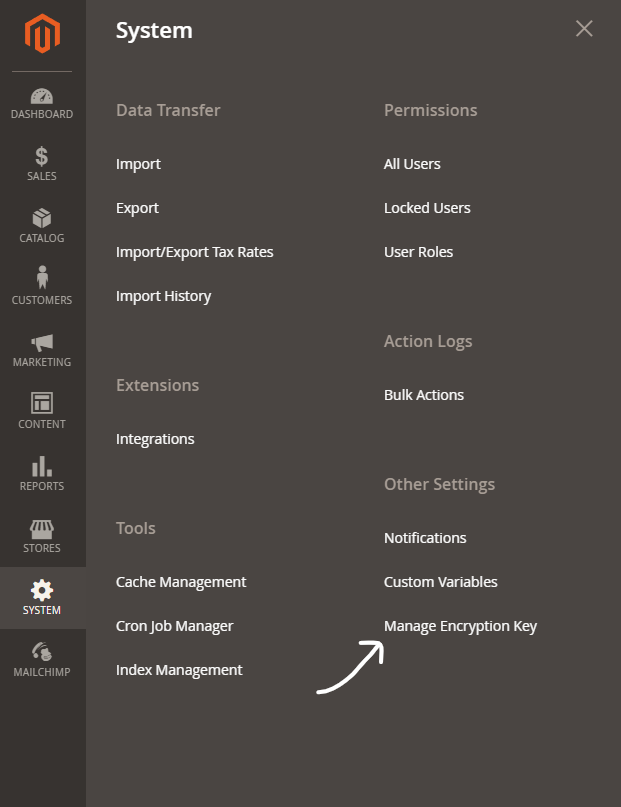The height and width of the screenshot is (807, 621).
Task: Open the Catalog box icon
Action: (42, 218)
